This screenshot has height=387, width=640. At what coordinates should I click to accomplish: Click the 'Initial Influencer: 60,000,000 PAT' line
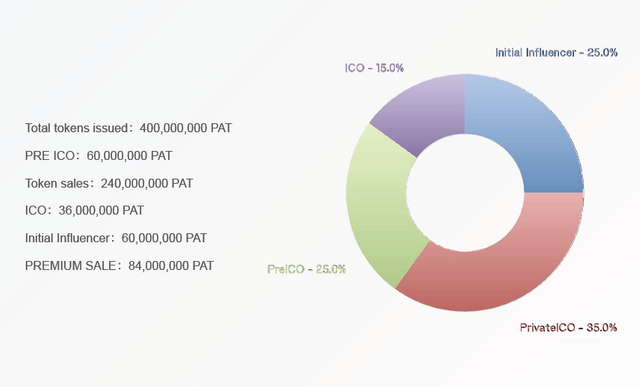click(116, 238)
